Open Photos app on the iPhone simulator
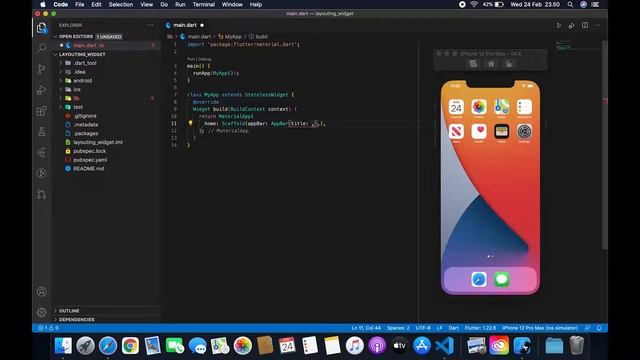640x360 pixels. point(479,107)
